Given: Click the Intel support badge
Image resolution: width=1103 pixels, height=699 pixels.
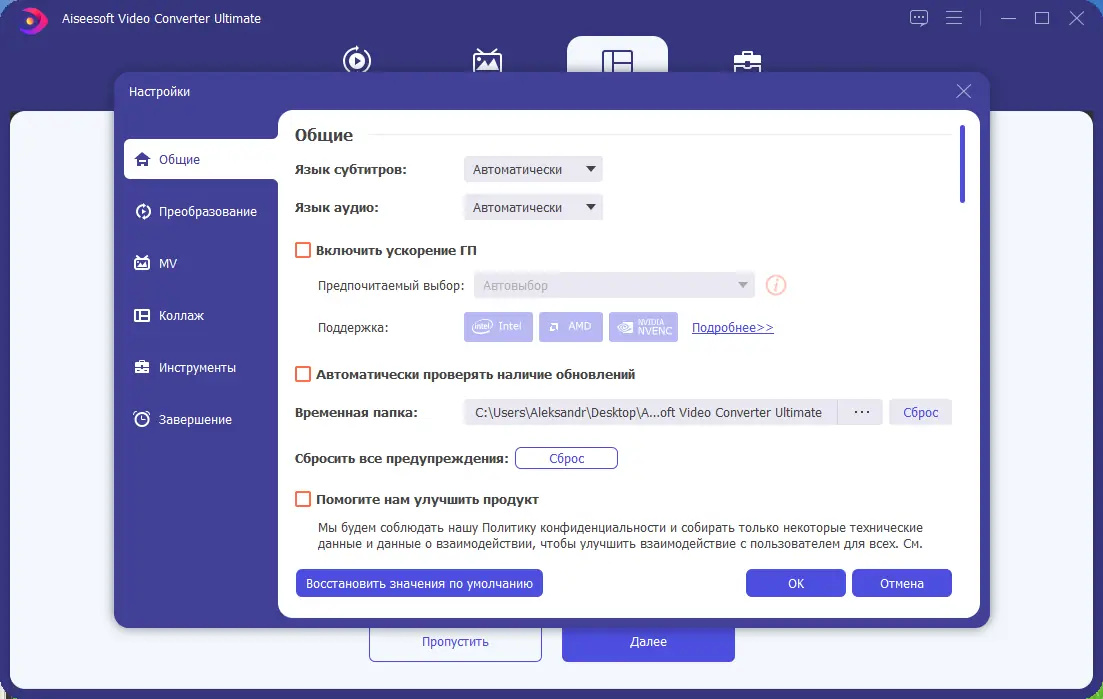Looking at the screenshot, I should 498,327.
